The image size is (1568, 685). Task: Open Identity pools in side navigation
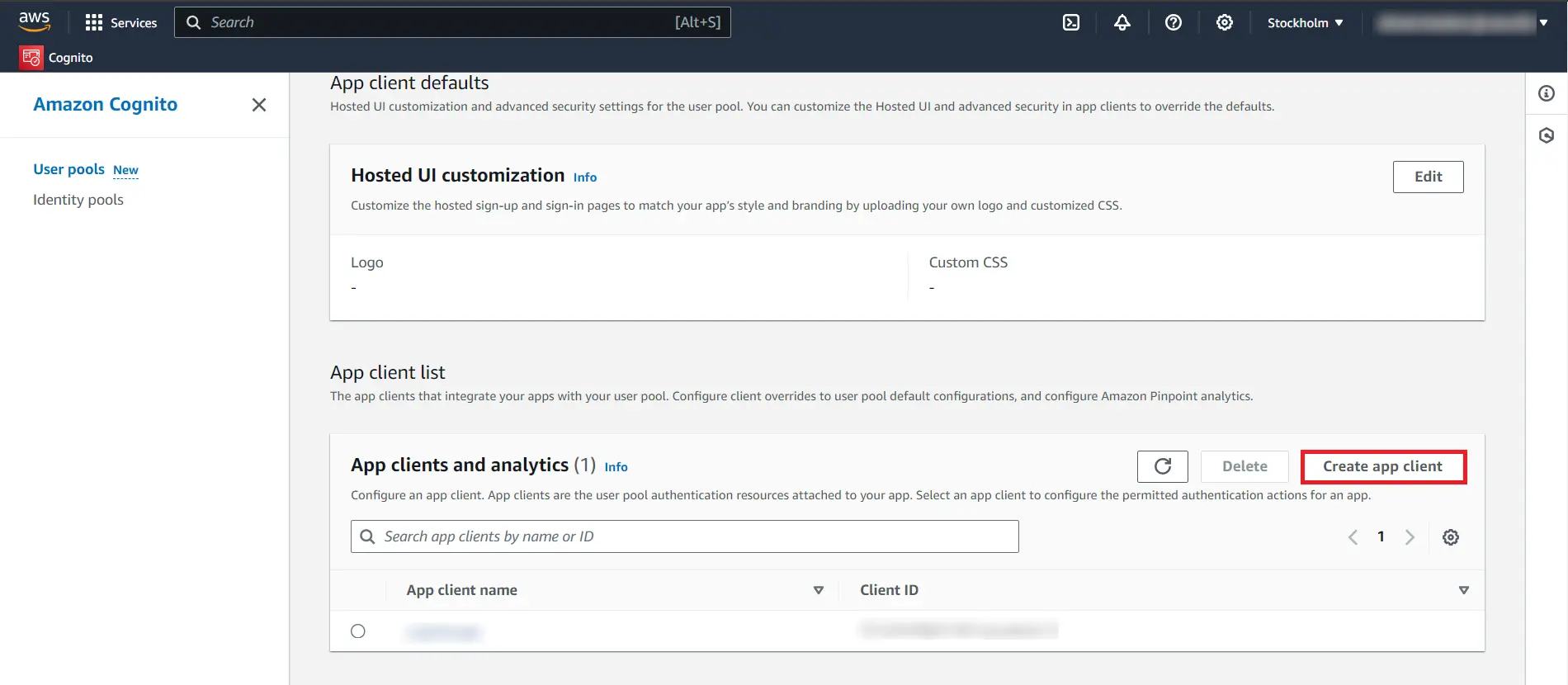78,200
